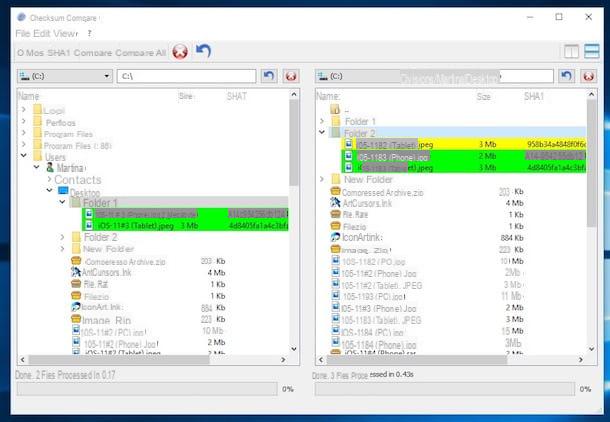This screenshot has width=610, height=422.
Task: Click the left pane horizontal scrollbar thumb
Action: click(119, 360)
